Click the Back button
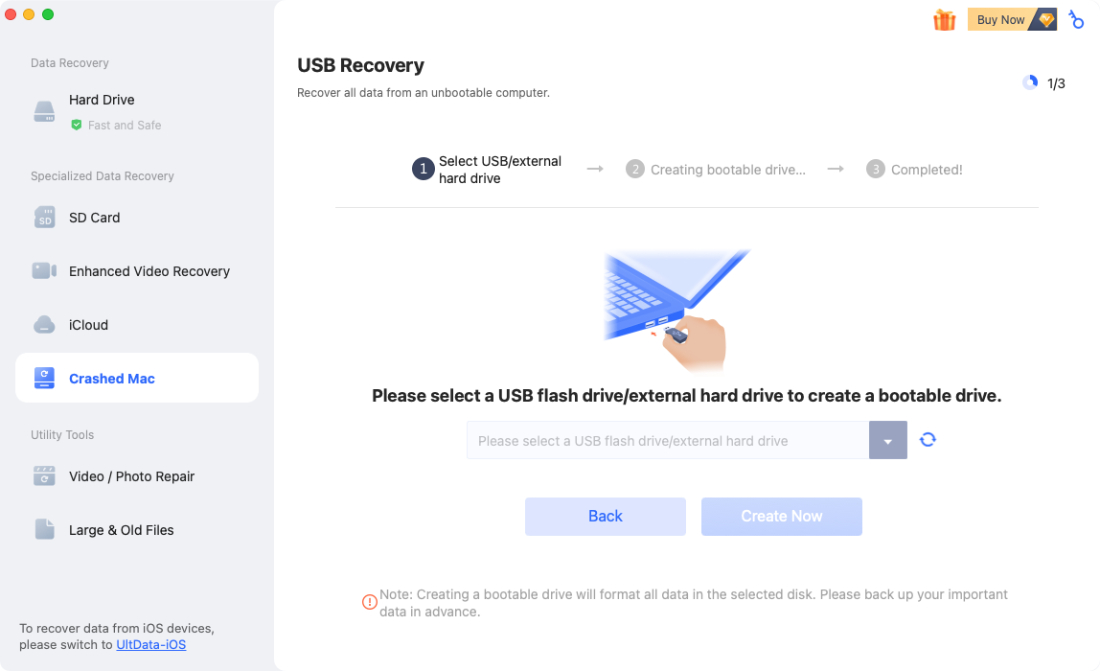 tap(605, 516)
